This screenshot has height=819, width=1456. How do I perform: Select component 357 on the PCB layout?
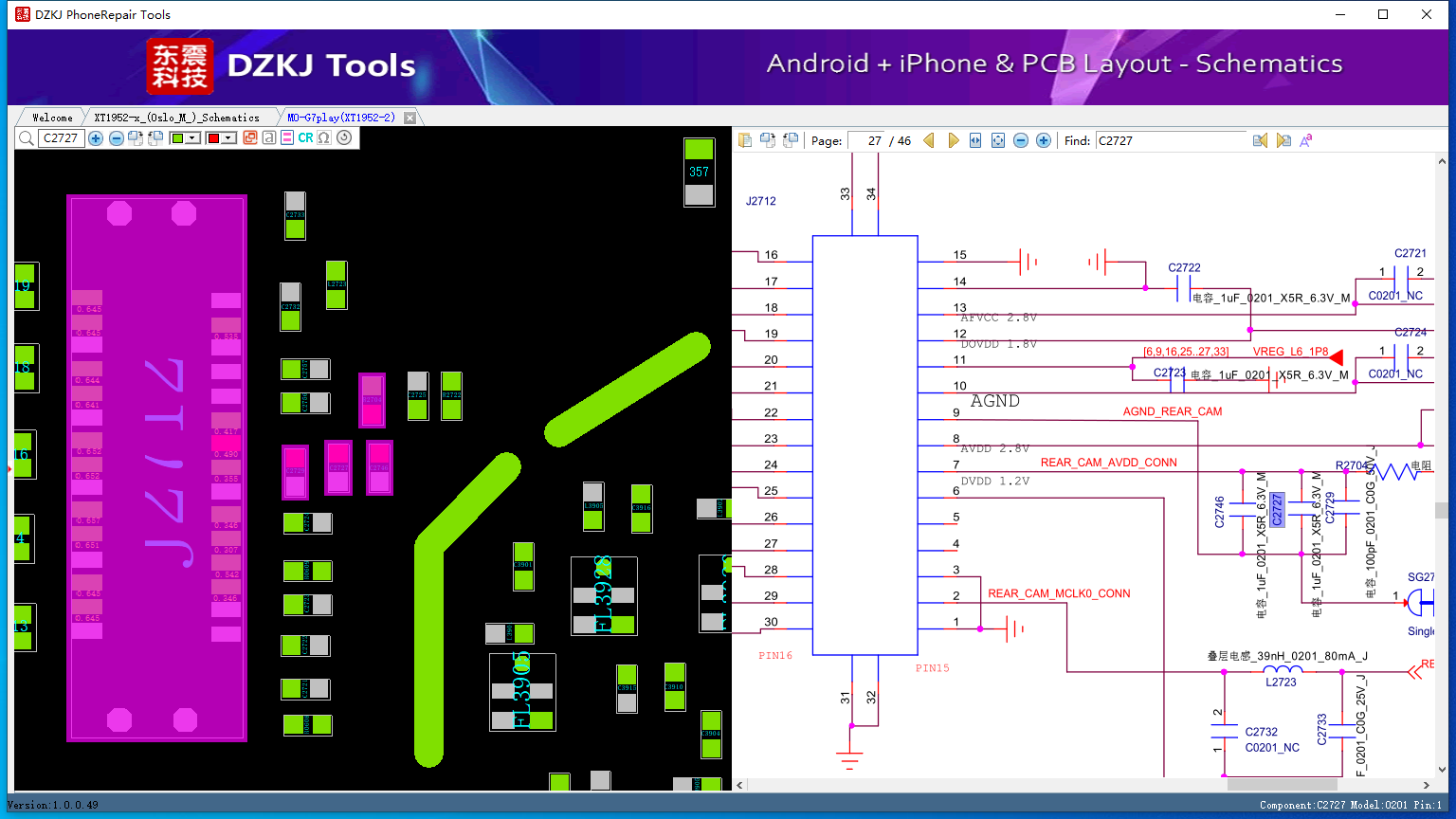click(x=699, y=172)
